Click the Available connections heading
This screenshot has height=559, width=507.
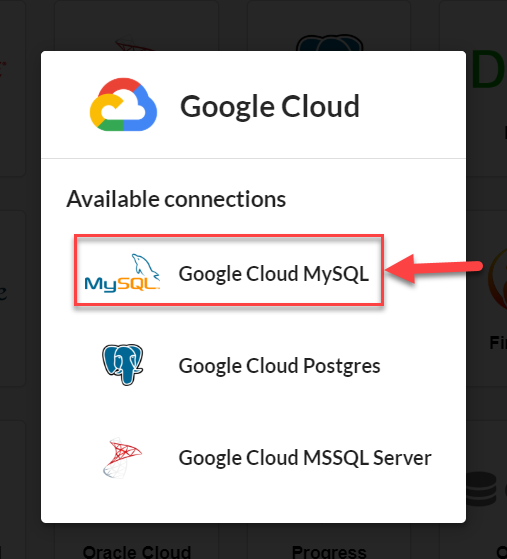(x=176, y=199)
